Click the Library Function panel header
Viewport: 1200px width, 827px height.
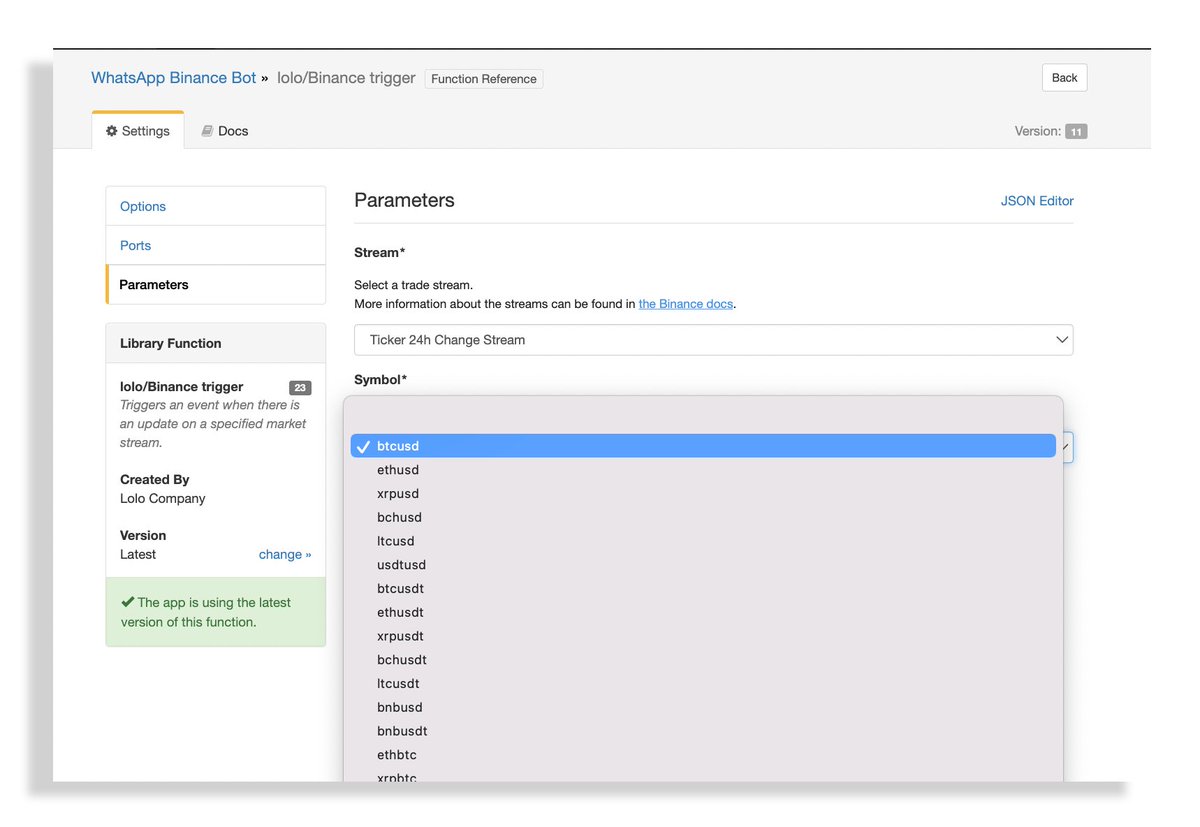click(x=216, y=343)
